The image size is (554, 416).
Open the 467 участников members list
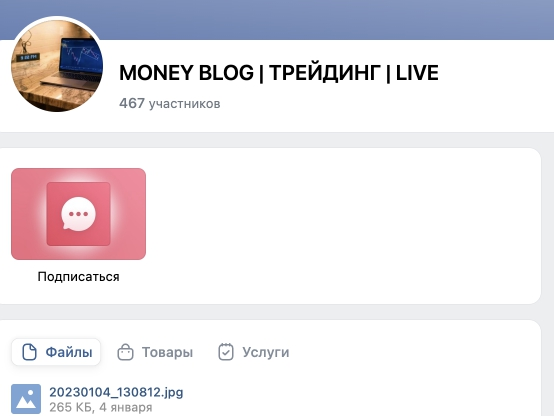[170, 104]
